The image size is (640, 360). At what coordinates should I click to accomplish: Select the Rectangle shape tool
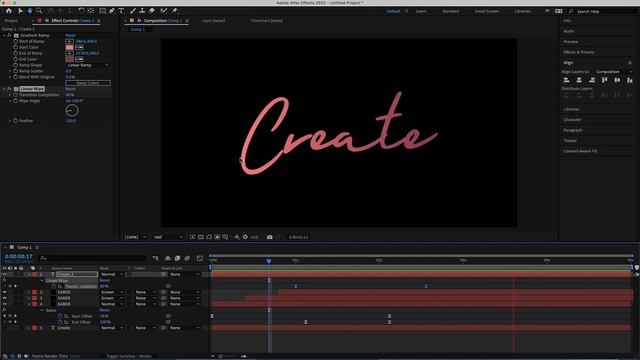click(102, 11)
